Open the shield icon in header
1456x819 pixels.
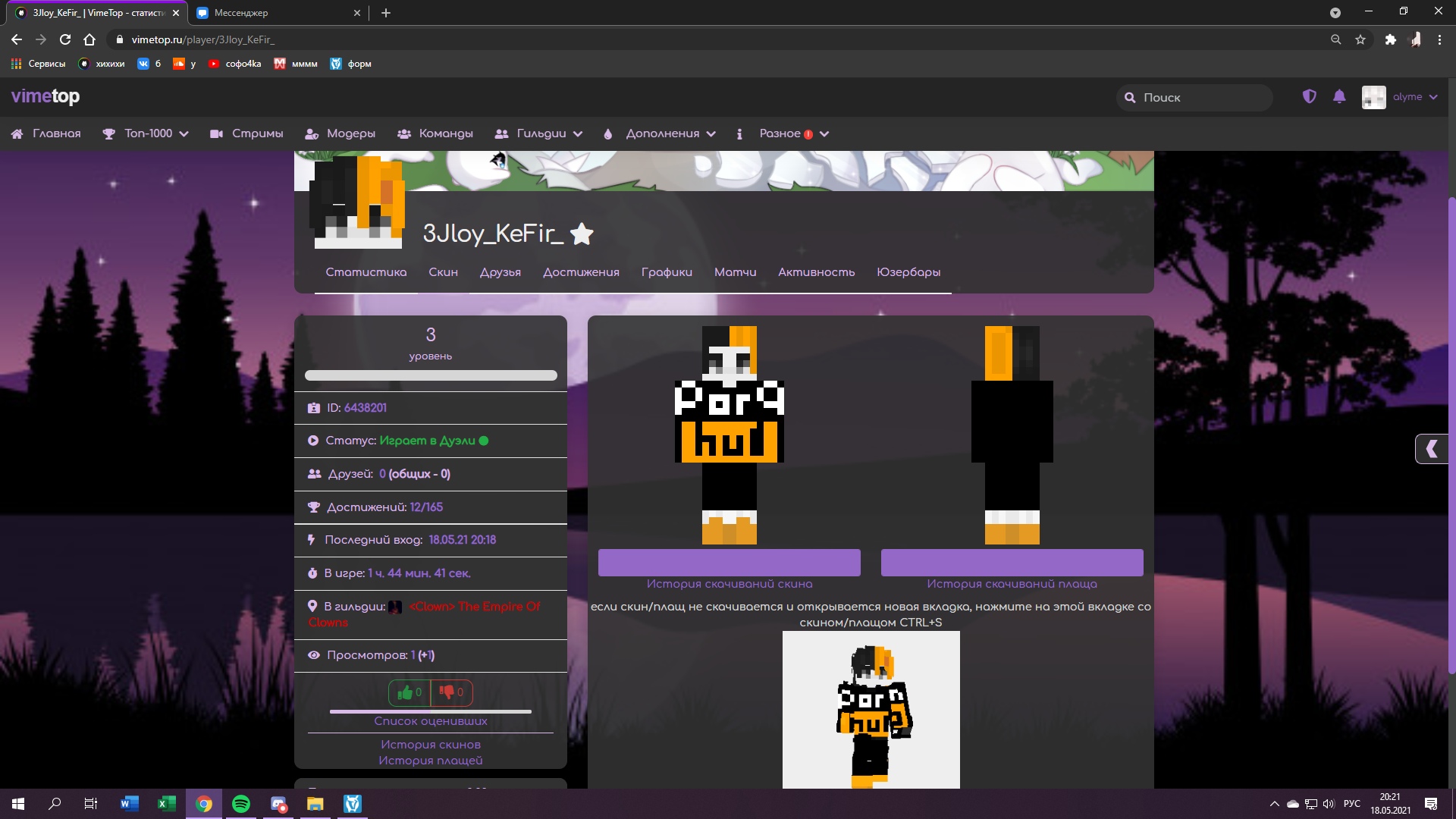pyautogui.click(x=1309, y=96)
